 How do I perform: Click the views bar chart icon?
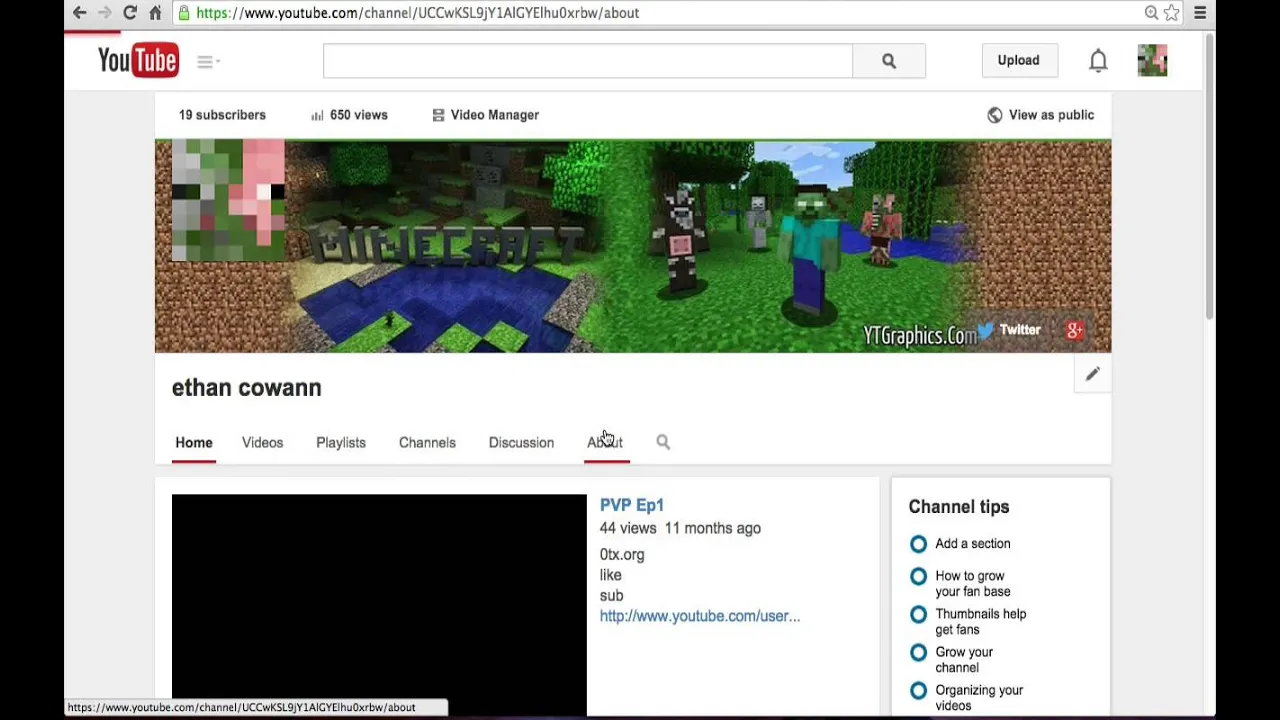click(317, 115)
